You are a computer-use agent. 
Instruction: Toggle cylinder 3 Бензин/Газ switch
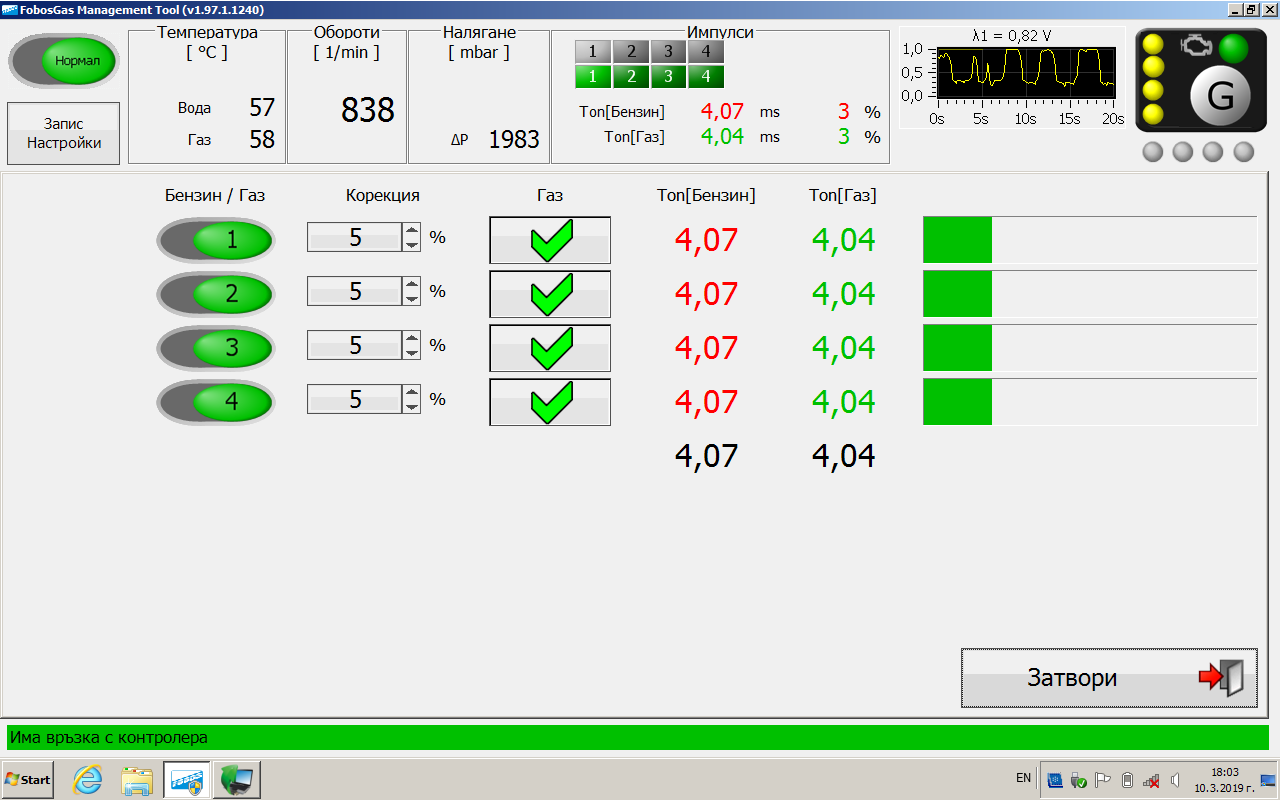coord(215,348)
